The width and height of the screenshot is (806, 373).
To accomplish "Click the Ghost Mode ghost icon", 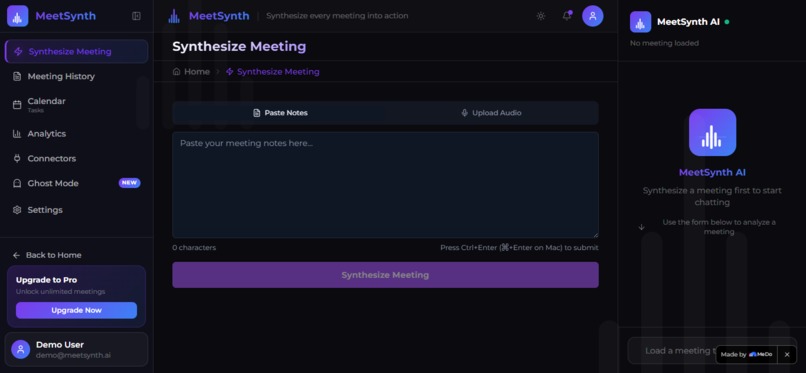I will click(x=17, y=183).
